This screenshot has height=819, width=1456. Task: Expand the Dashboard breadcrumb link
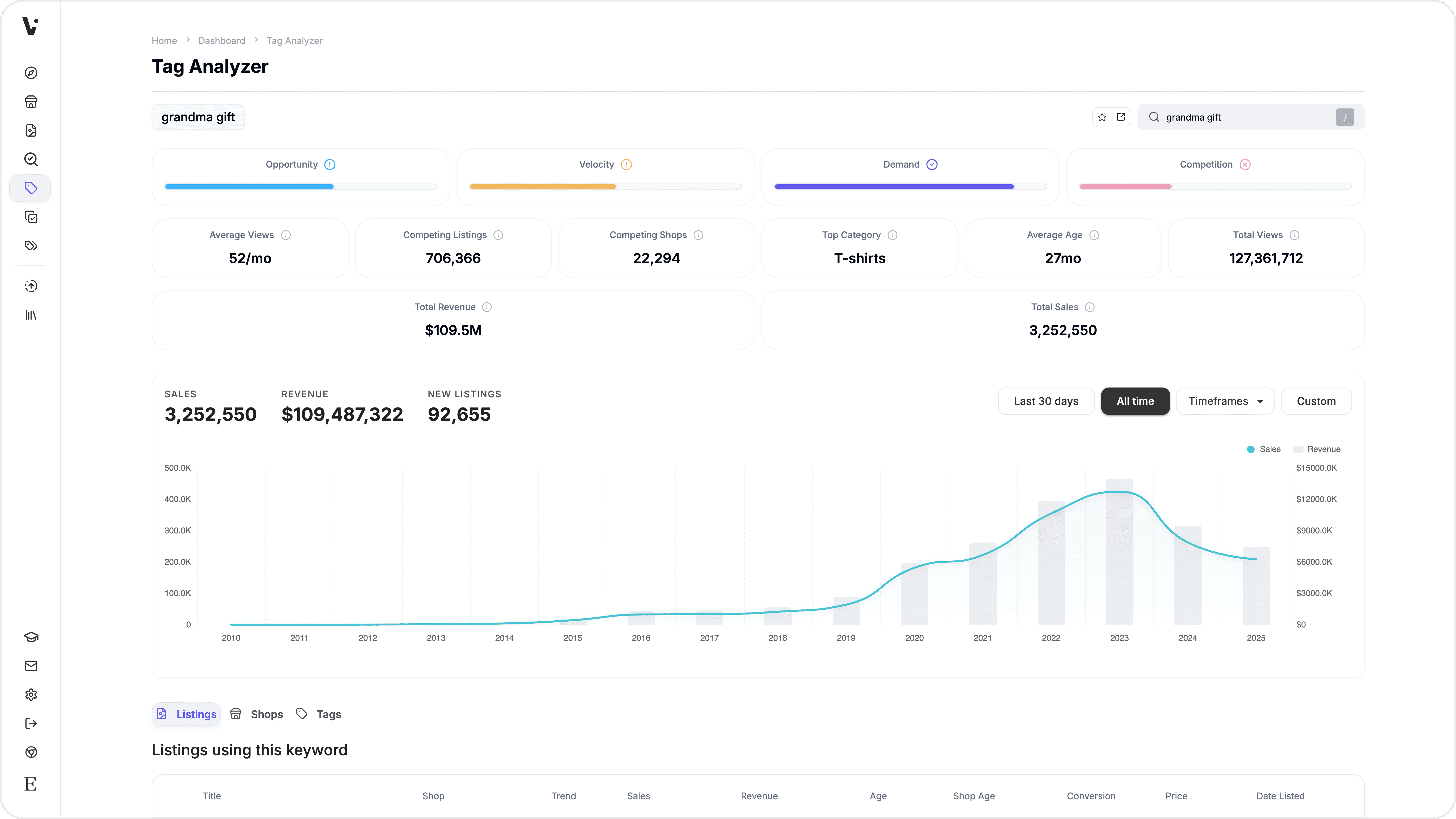[x=222, y=40]
